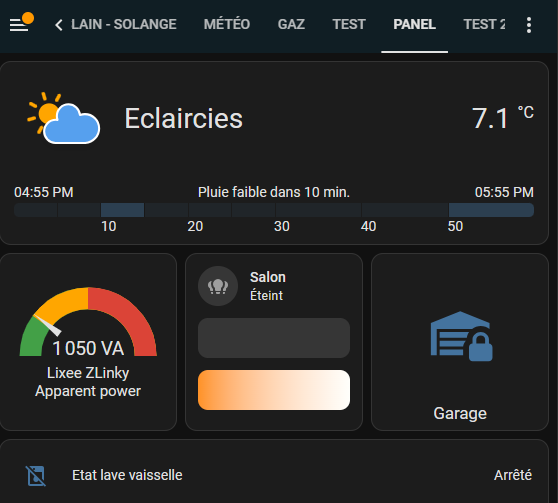Toggle the Salon light group icon
The height and width of the screenshot is (503, 558).
tap(218, 286)
